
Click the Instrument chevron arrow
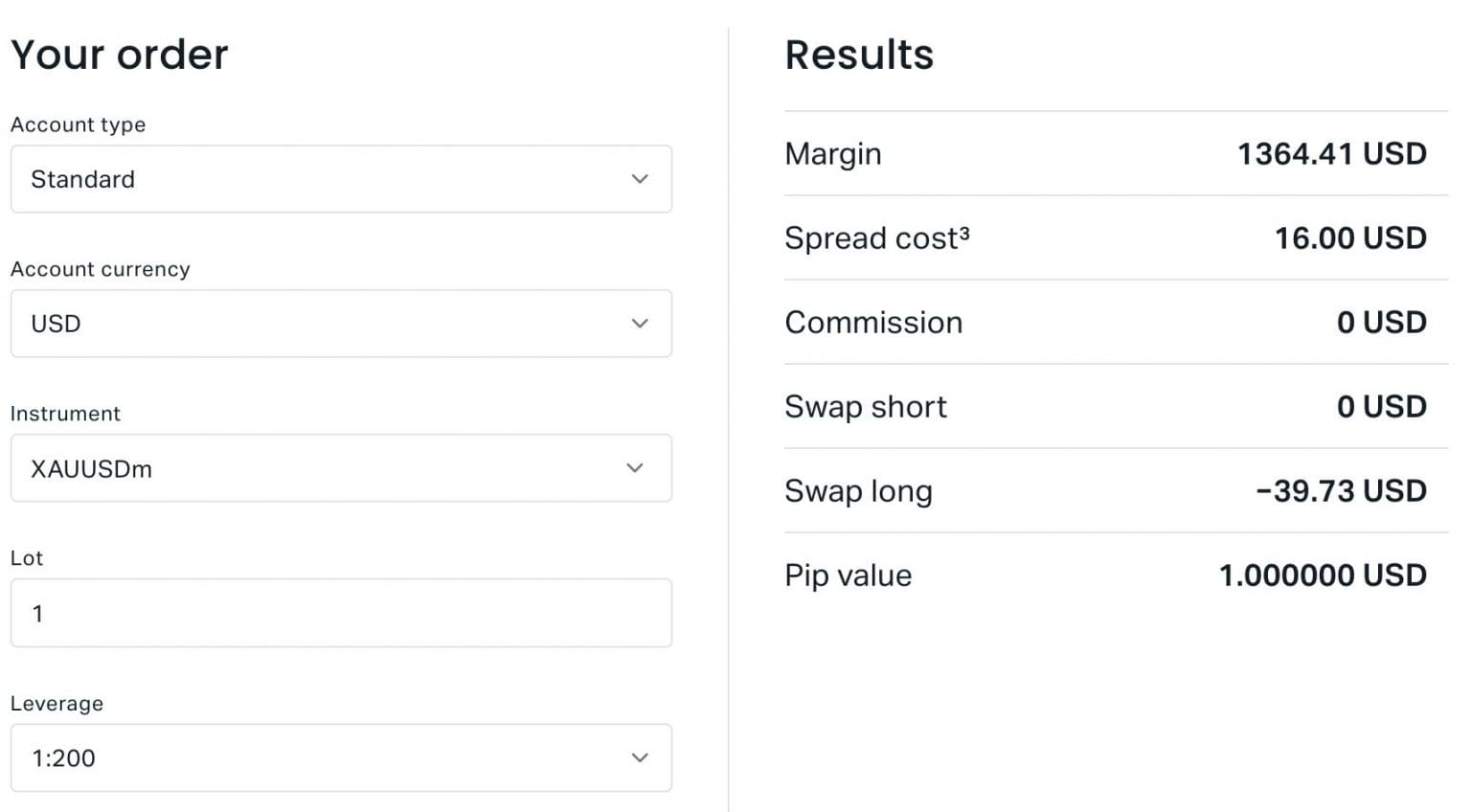(x=634, y=468)
